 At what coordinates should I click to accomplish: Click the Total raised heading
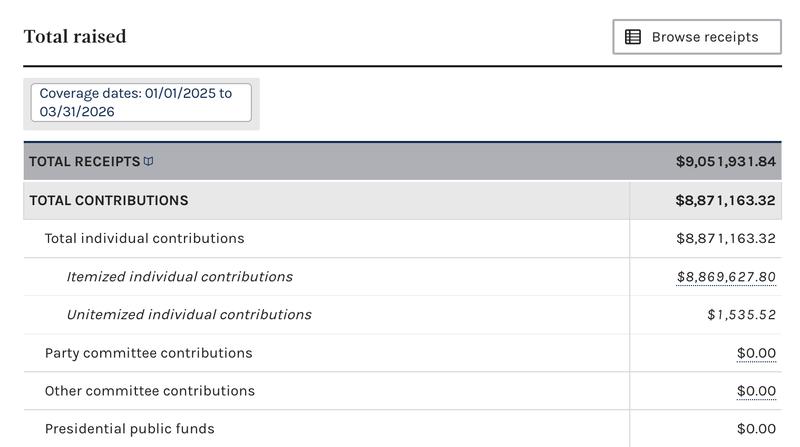coord(75,37)
